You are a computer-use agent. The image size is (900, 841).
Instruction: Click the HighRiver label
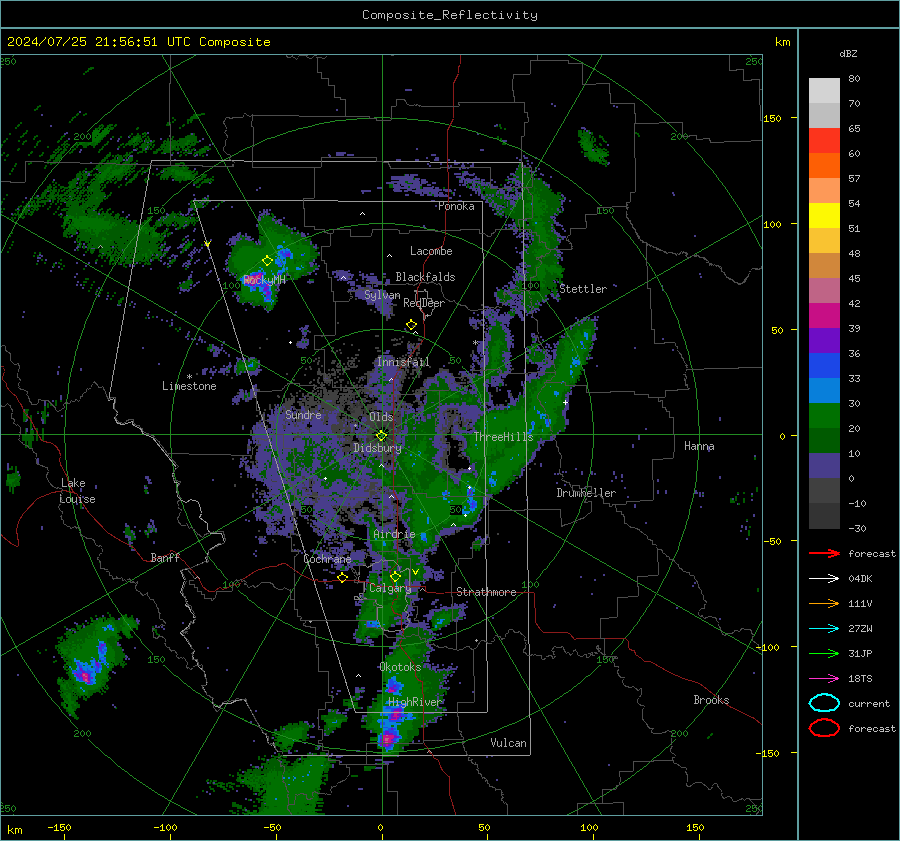click(414, 703)
